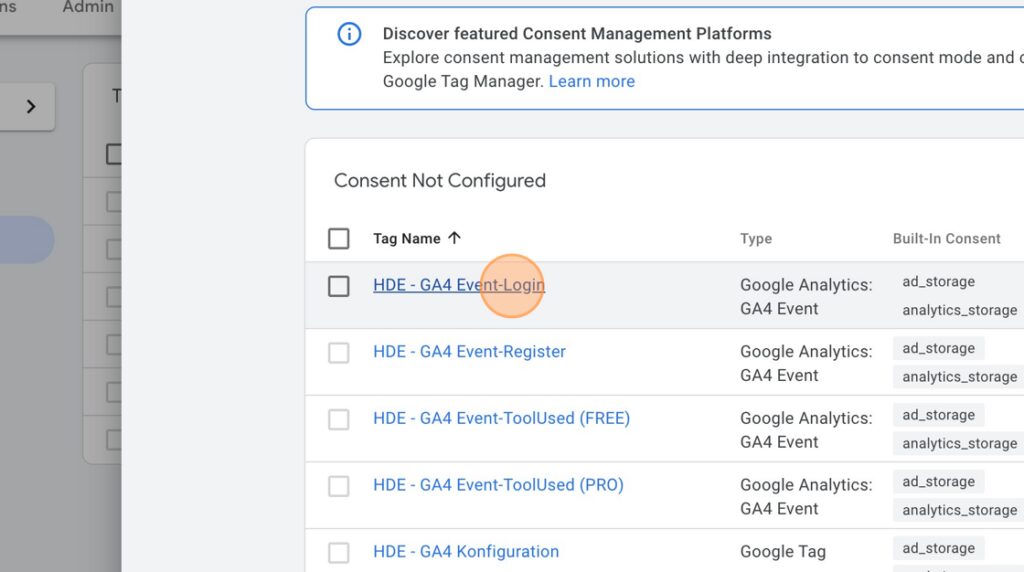Click analytics_storage chip in Event-Login row
This screenshot has width=1024, height=572.
tap(959, 310)
